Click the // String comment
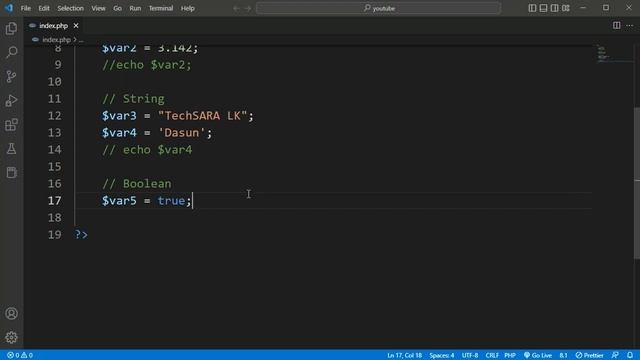640x360 pixels. (x=133, y=99)
